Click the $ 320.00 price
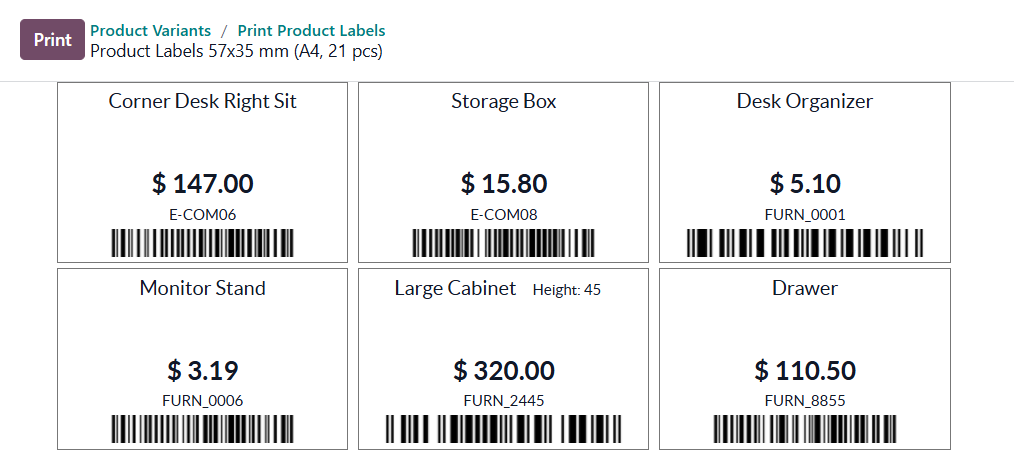Screen dimensions: 1014x472 pos(504,371)
